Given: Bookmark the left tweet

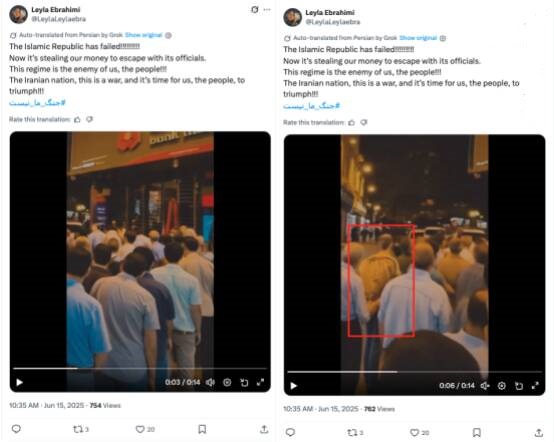Looking at the screenshot, I should [202, 429].
